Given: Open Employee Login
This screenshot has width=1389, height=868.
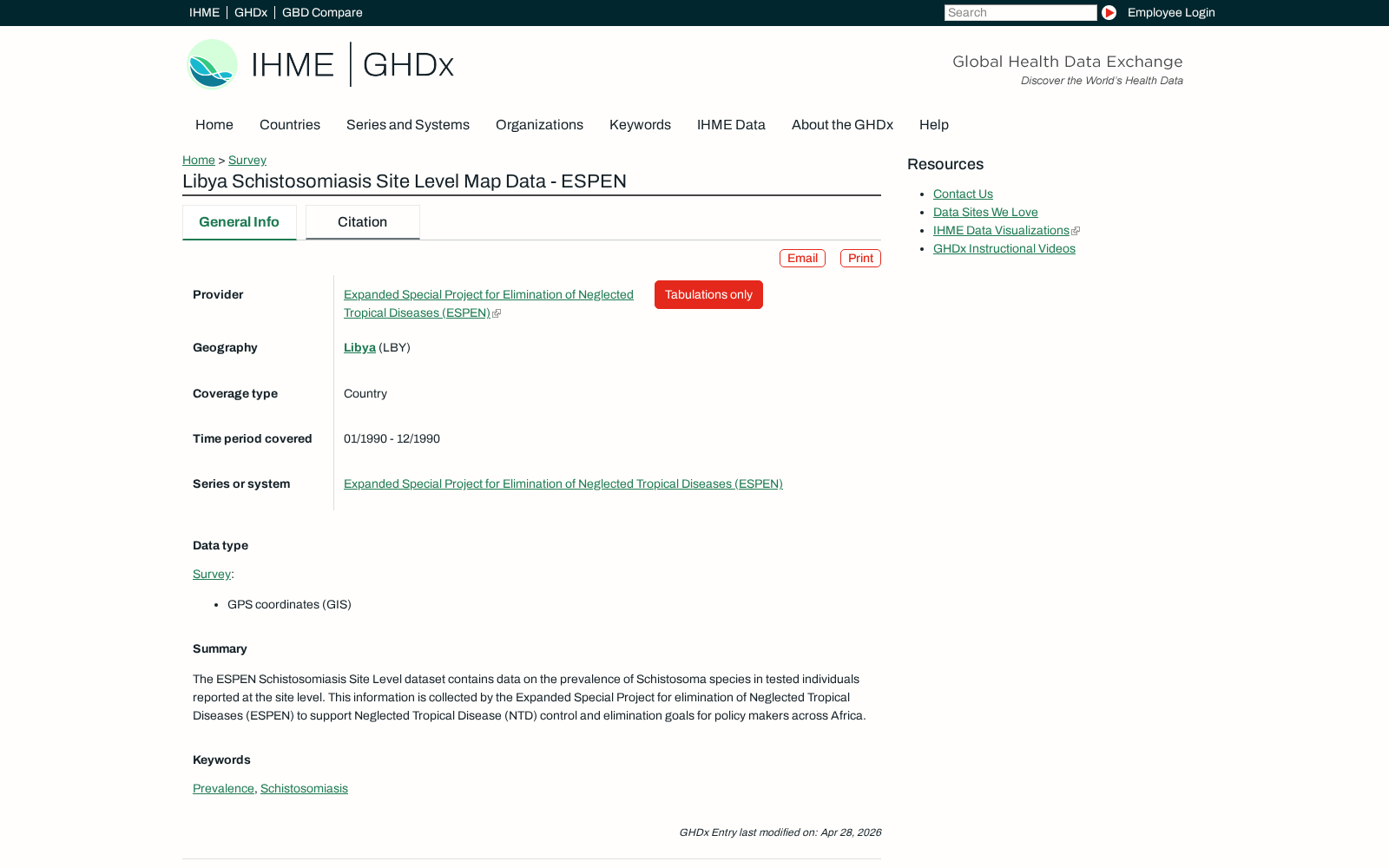Looking at the screenshot, I should [x=1171, y=12].
